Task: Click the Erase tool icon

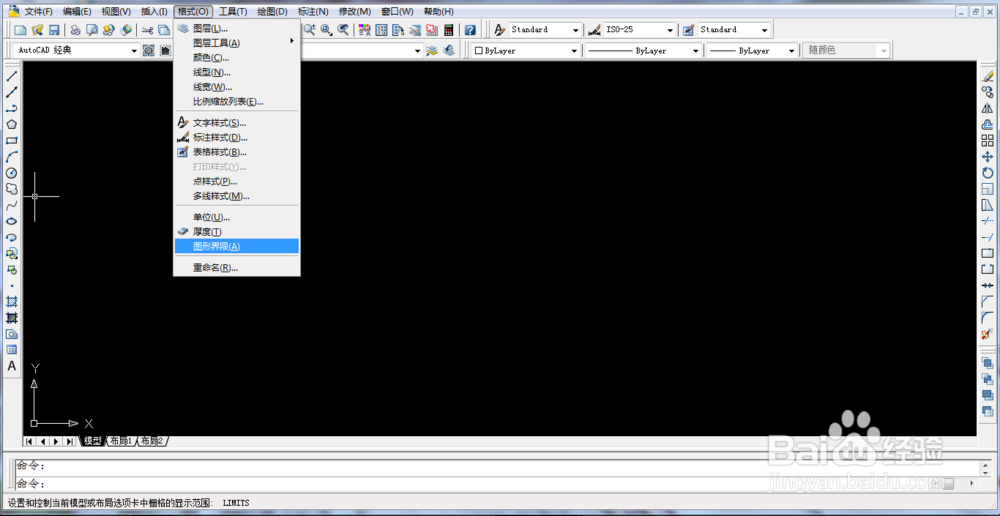Action: coord(987,76)
